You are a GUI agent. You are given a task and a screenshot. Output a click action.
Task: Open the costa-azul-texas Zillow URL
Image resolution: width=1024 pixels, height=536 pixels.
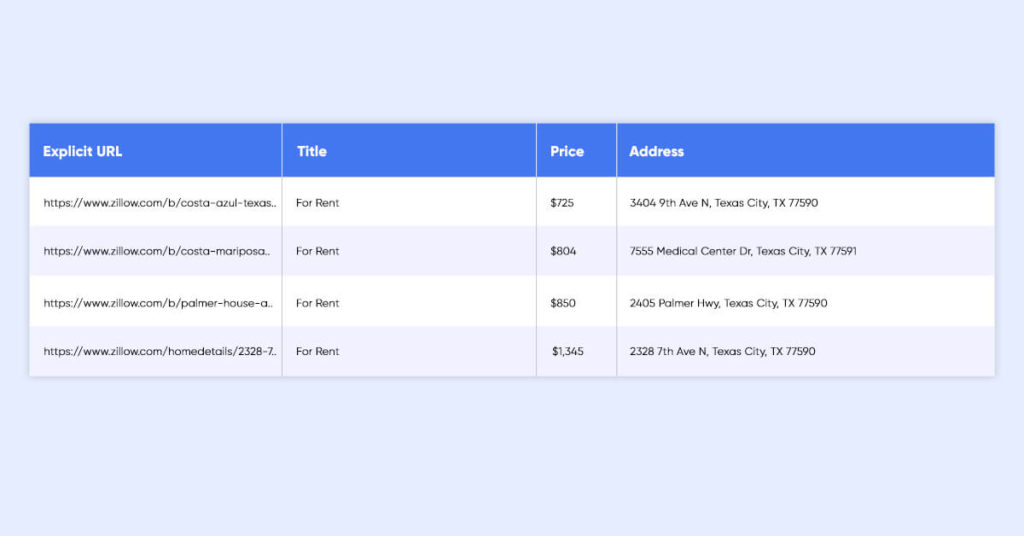point(160,203)
